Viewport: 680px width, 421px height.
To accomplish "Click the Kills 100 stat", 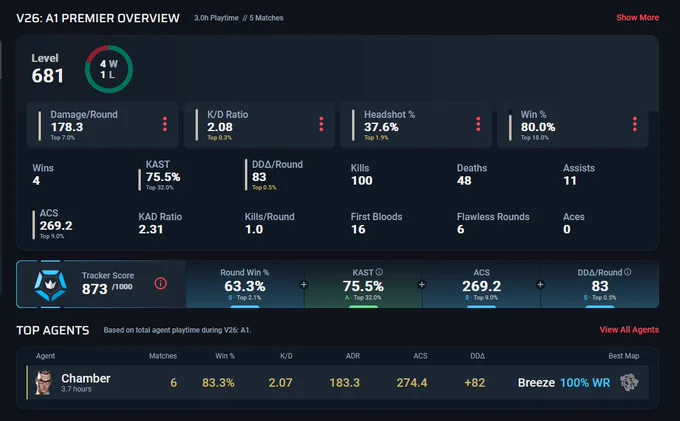I will coord(362,175).
